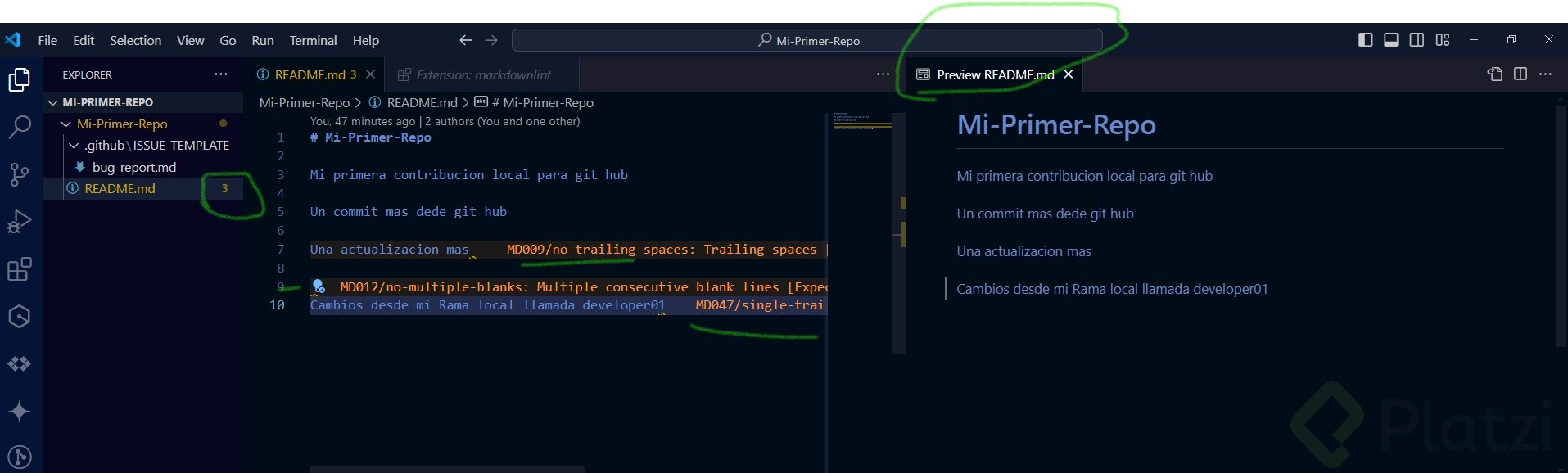Open Explorer views and more actions ellipsis
Screen dimensions: 1568x473
pyautogui.click(x=221, y=74)
